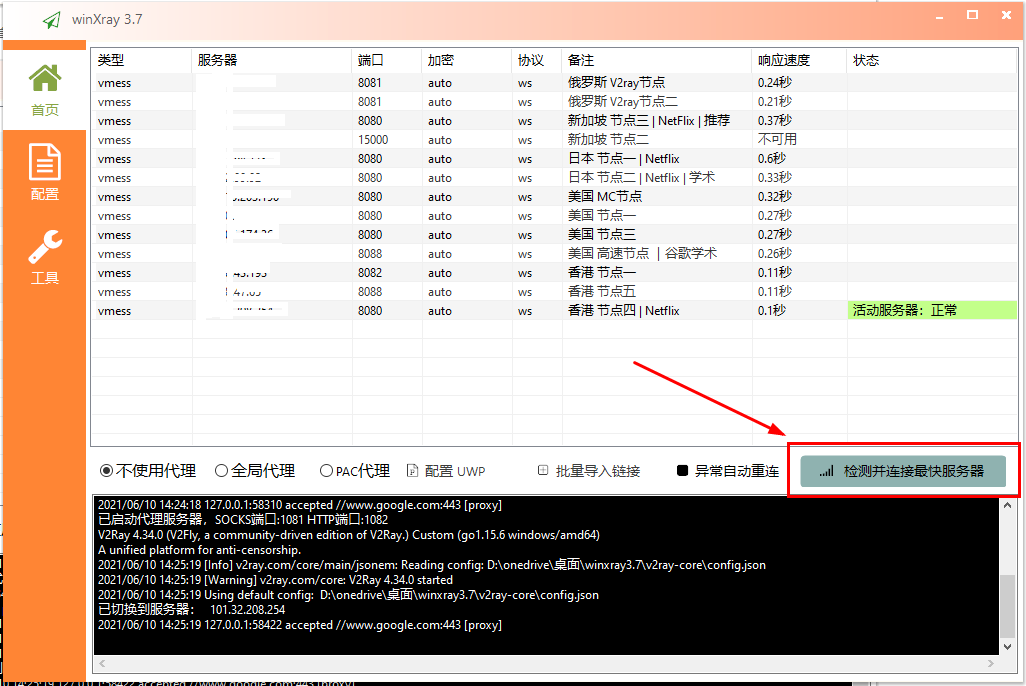This screenshot has width=1026, height=686.
Task: Click the 批量导入链接 import option
Action: (x=589, y=471)
